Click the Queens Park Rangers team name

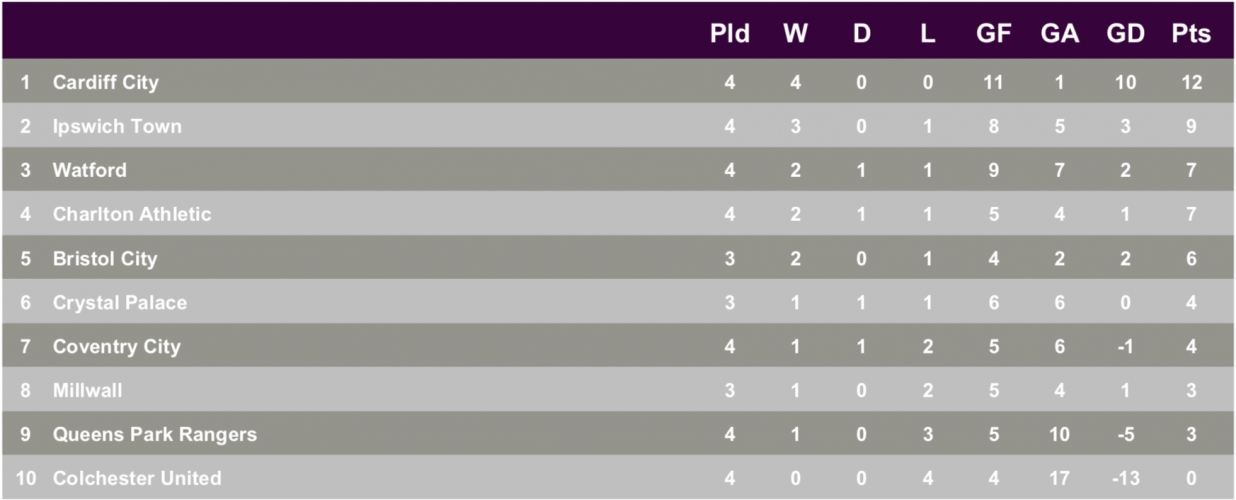pos(155,434)
